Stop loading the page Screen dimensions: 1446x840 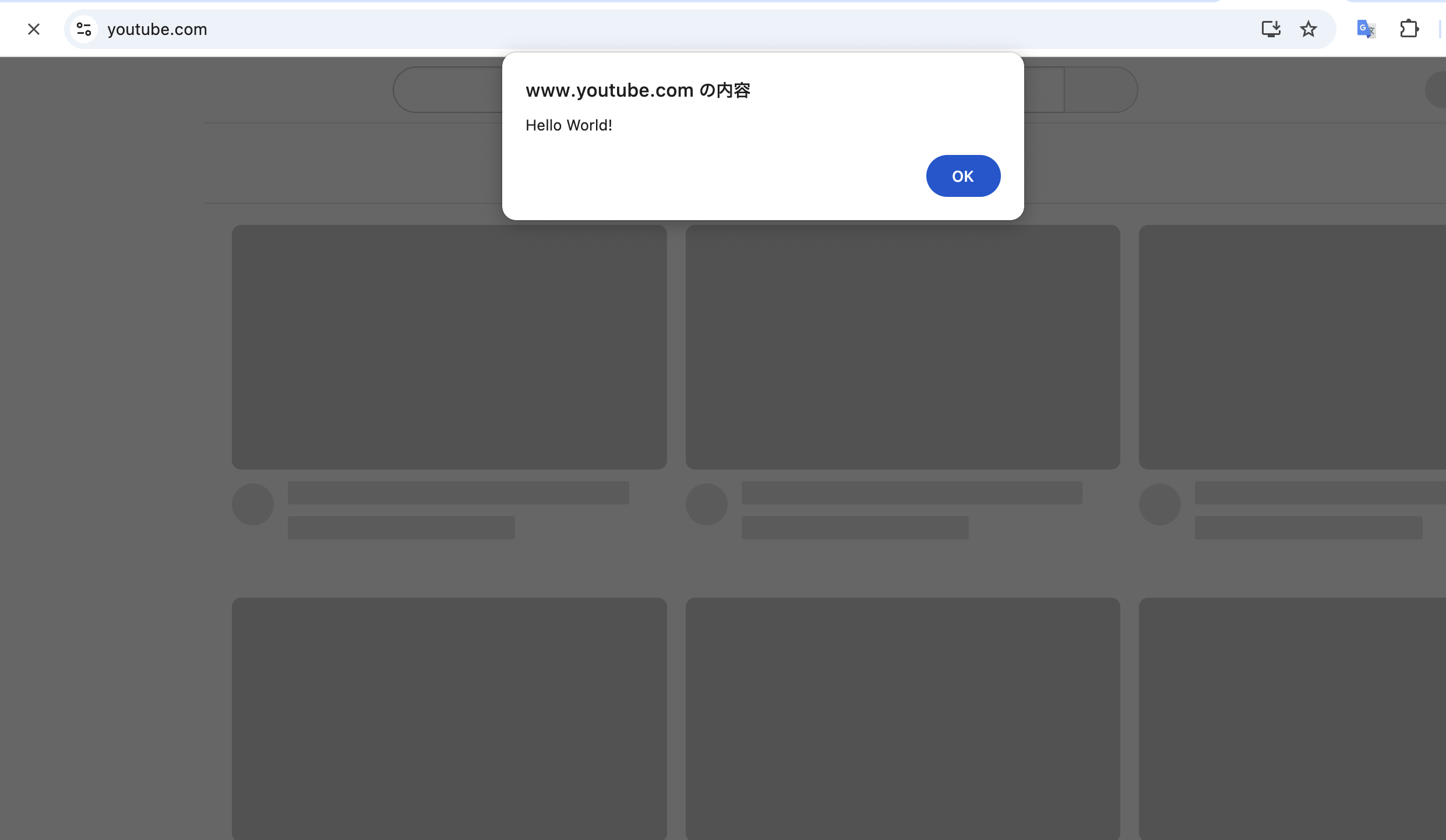coord(34,29)
